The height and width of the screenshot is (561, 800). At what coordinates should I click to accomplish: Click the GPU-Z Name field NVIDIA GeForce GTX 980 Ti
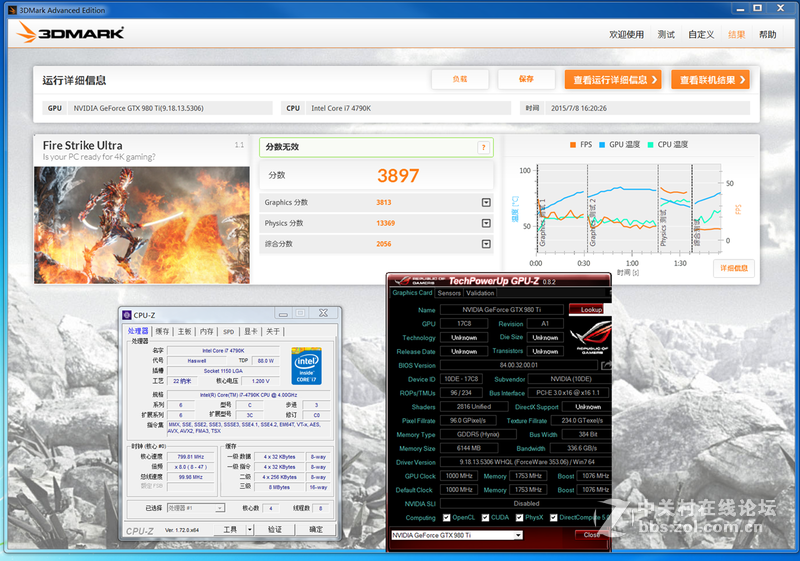coord(502,310)
